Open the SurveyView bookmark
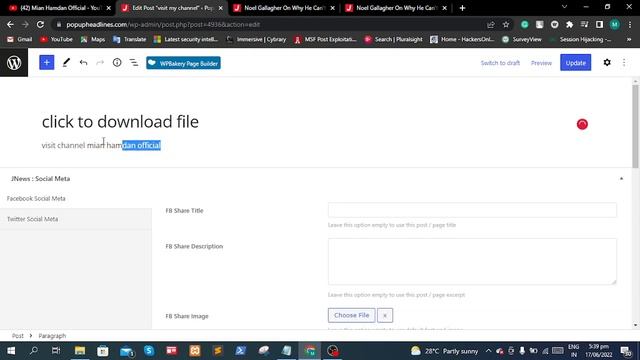This screenshot has width=640, height=360. [522, 40]
